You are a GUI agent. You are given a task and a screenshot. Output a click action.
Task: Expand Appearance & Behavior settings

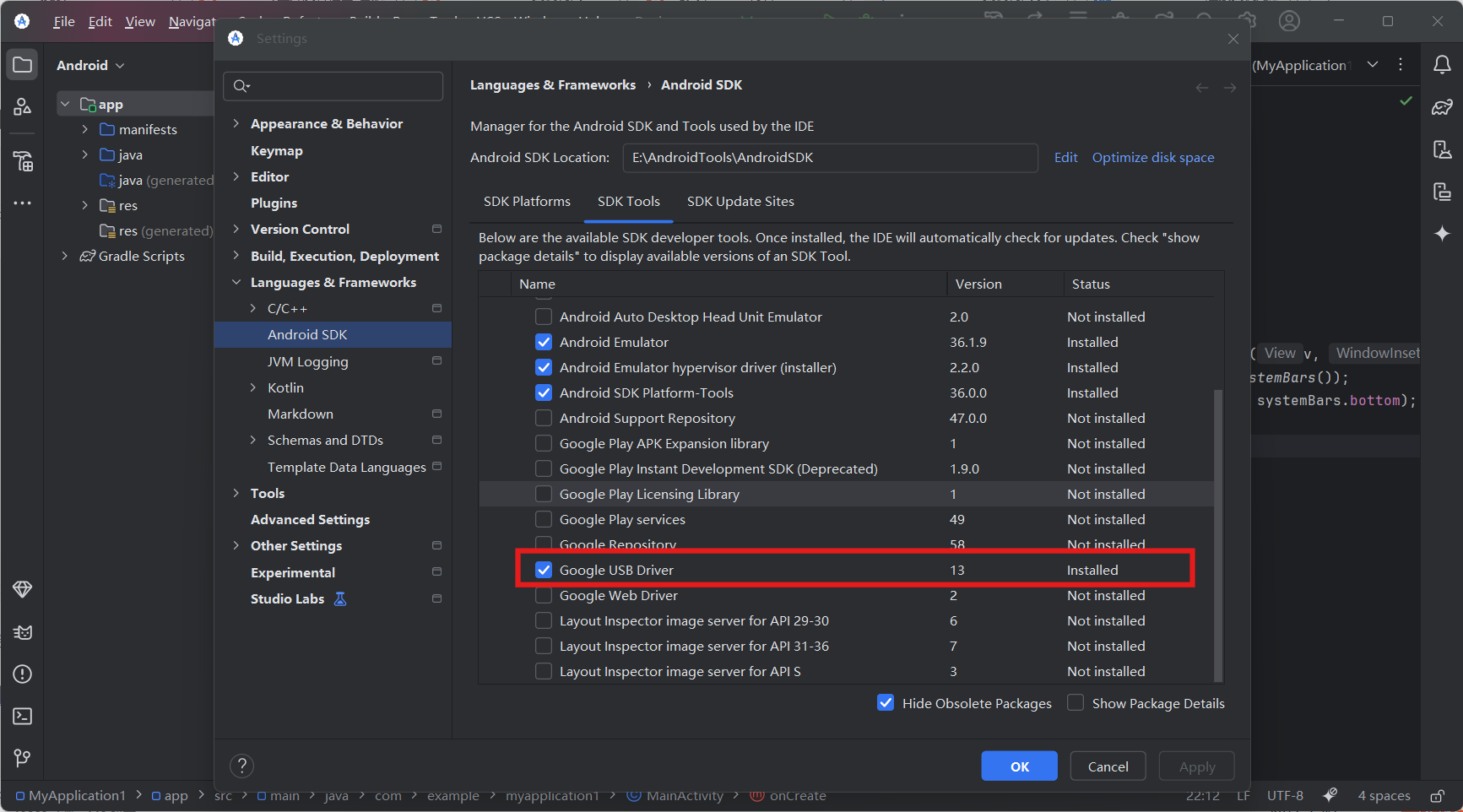tap(236, 123)
